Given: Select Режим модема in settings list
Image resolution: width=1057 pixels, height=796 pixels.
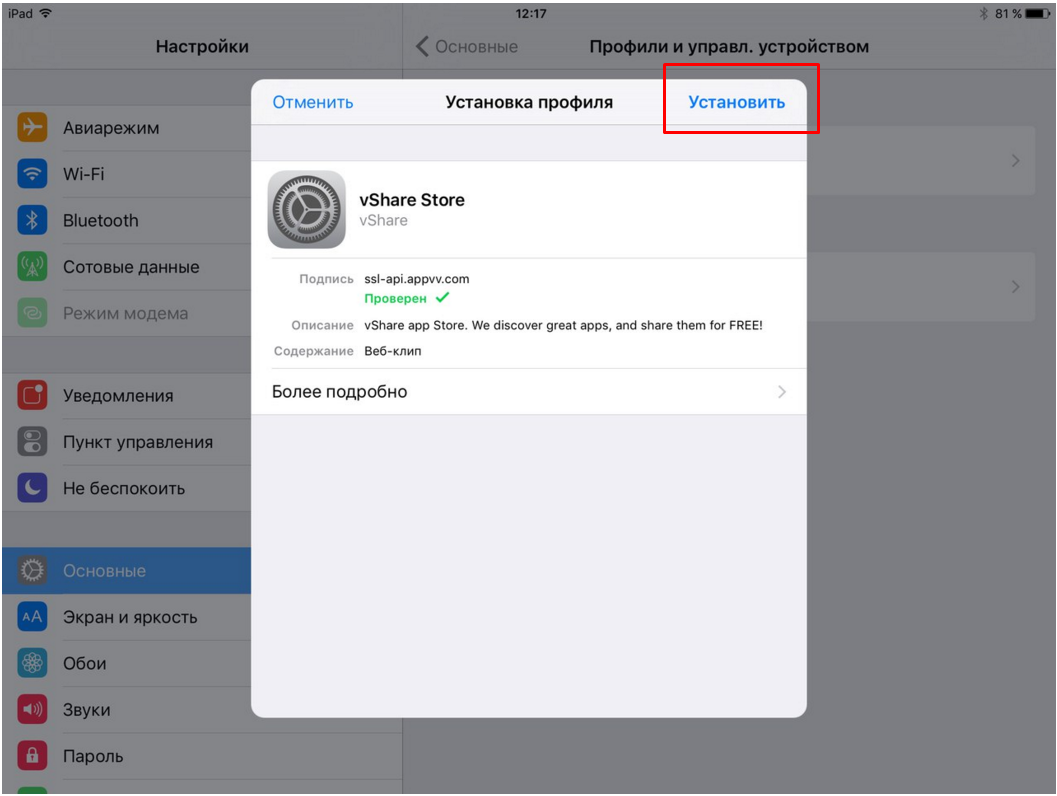Looking at the screenshot, I should [x=127, y=313].
